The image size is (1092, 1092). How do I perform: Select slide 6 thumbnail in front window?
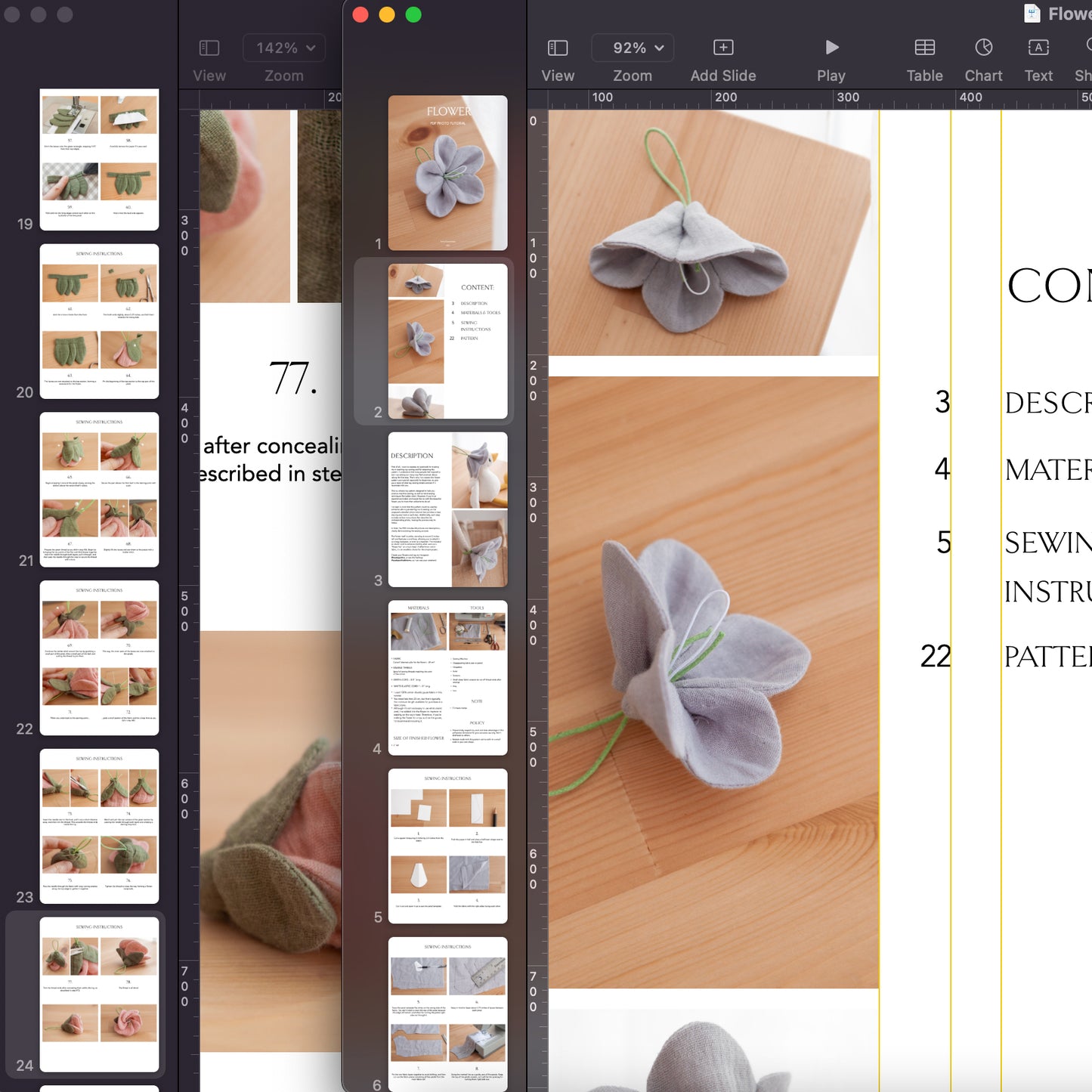coord(447,1014)
